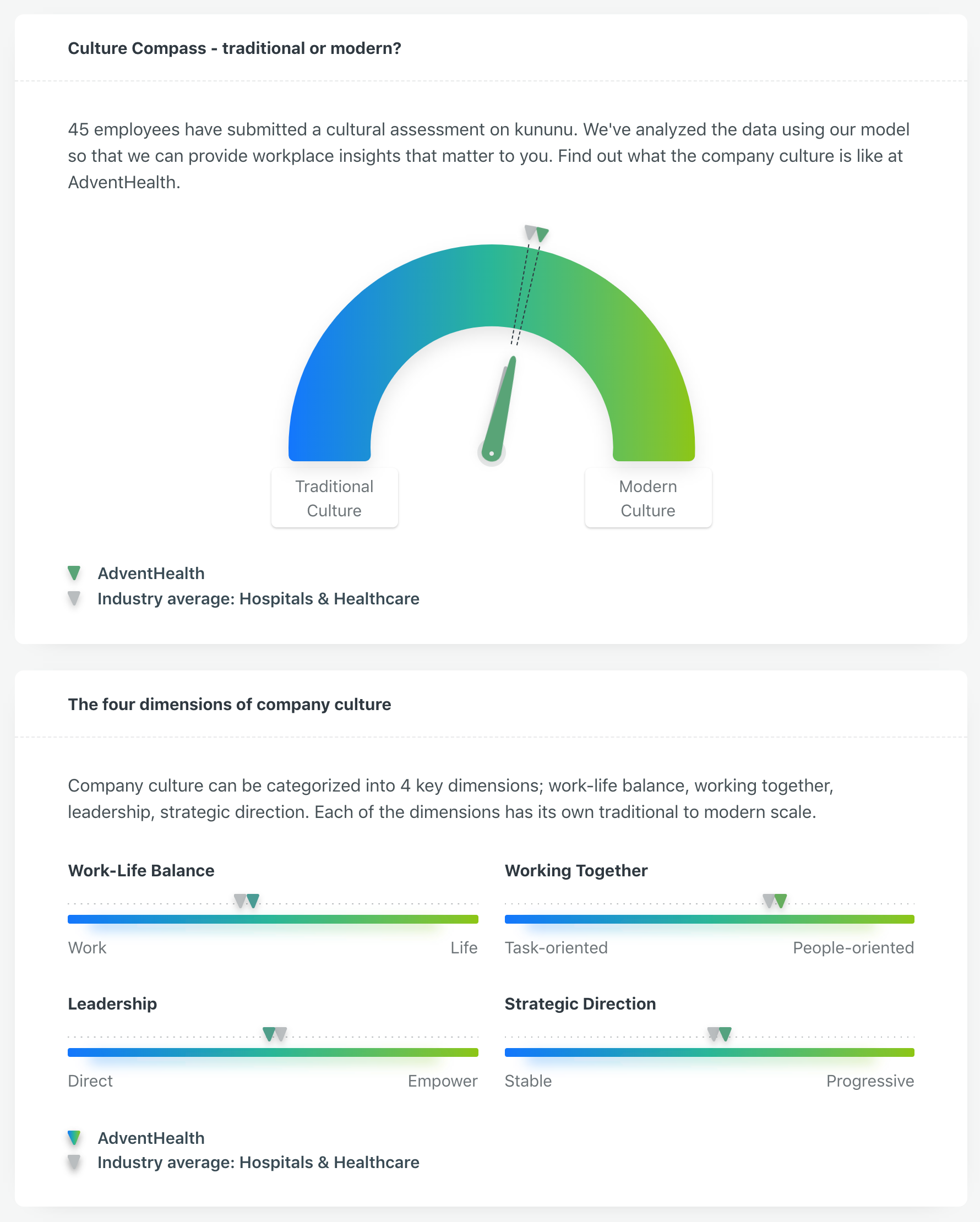
Task: Click the gray marker on Work-Life Balance scale
Action: [241, 901]
